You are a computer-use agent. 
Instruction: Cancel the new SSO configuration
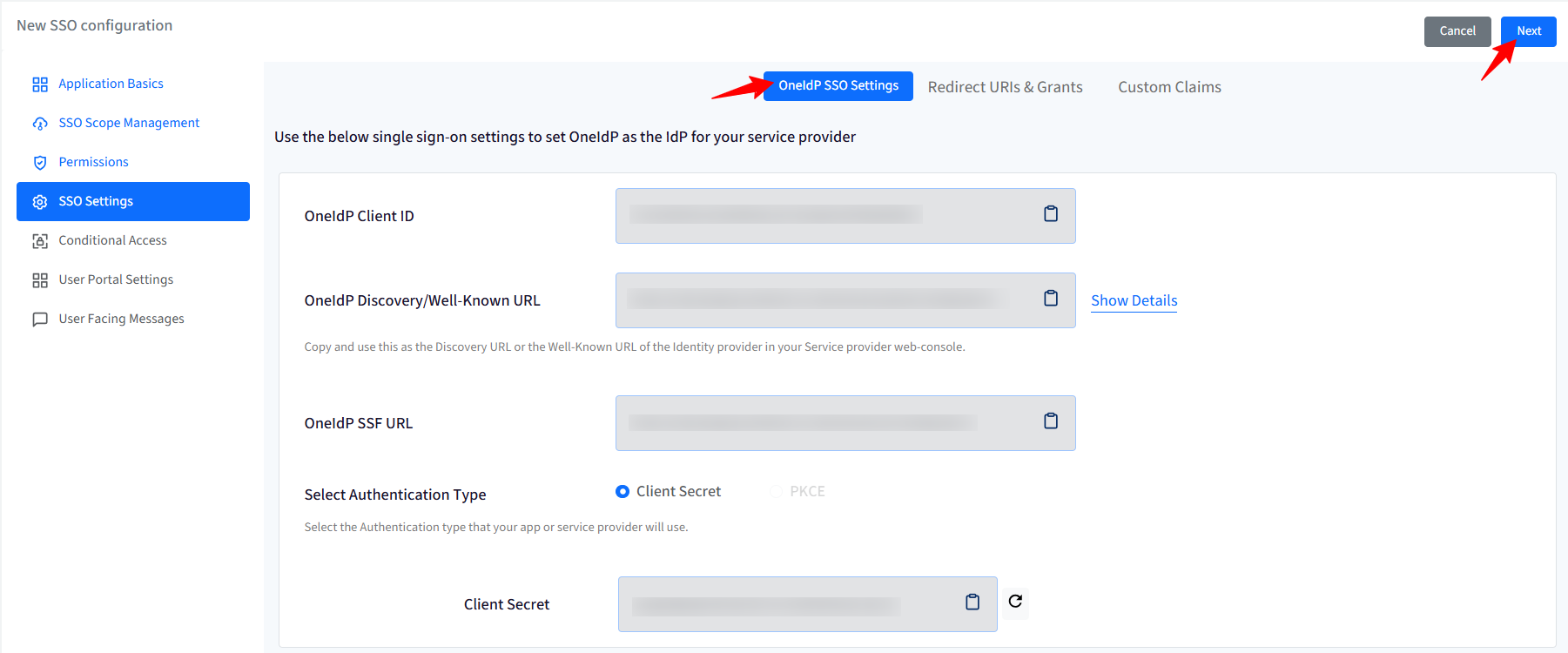pyautogui.click(x=1457, y=31)
